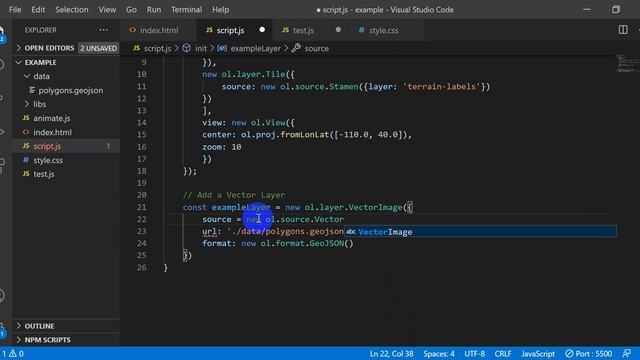This screenshot has width=640, height=360.
Task: Switch to the script.js tab
Action: coord(235,30)
